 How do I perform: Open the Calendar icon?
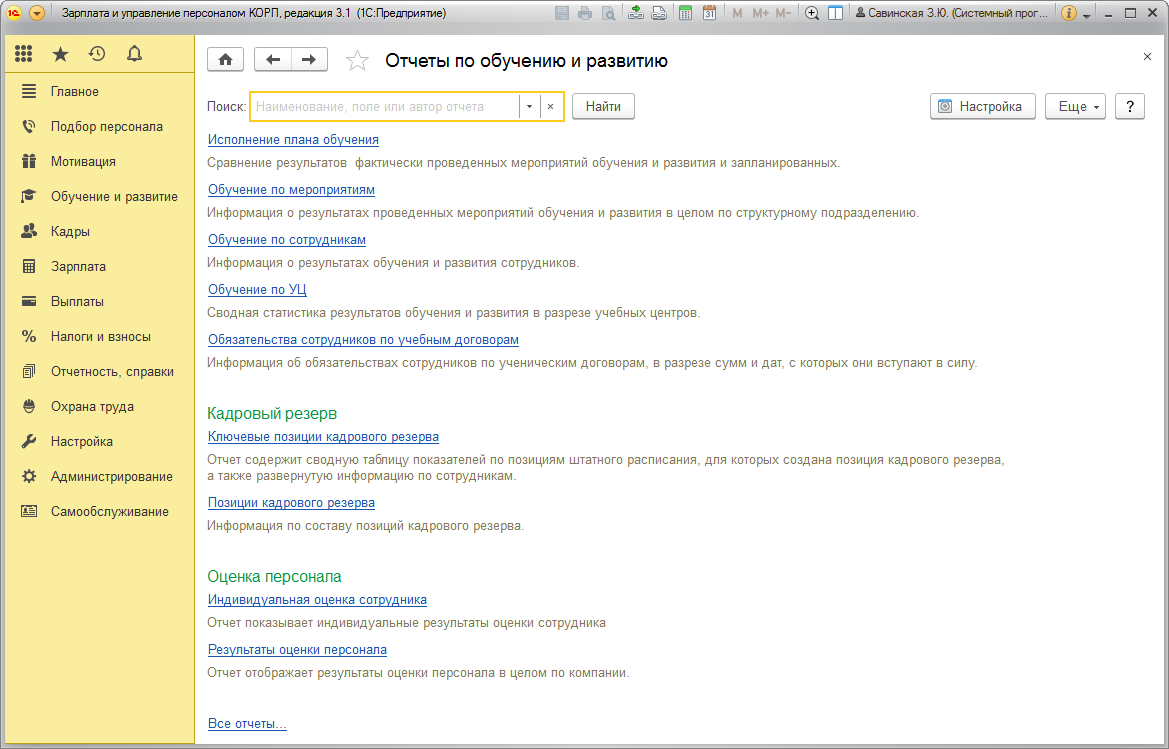[710, 13]
